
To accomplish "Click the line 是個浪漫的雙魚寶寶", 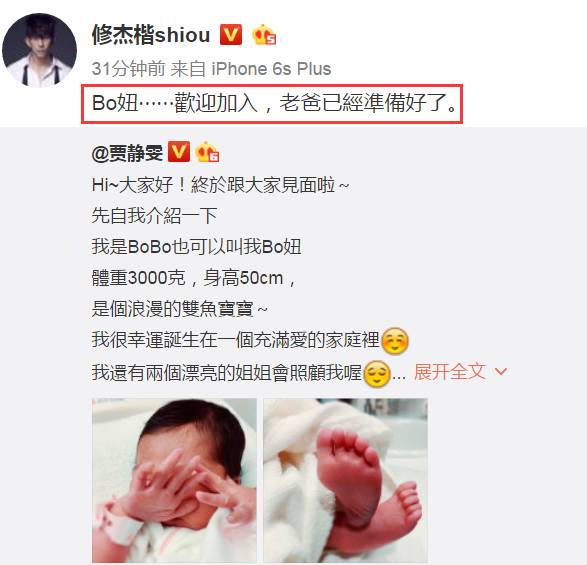I will tap(180, 309).
